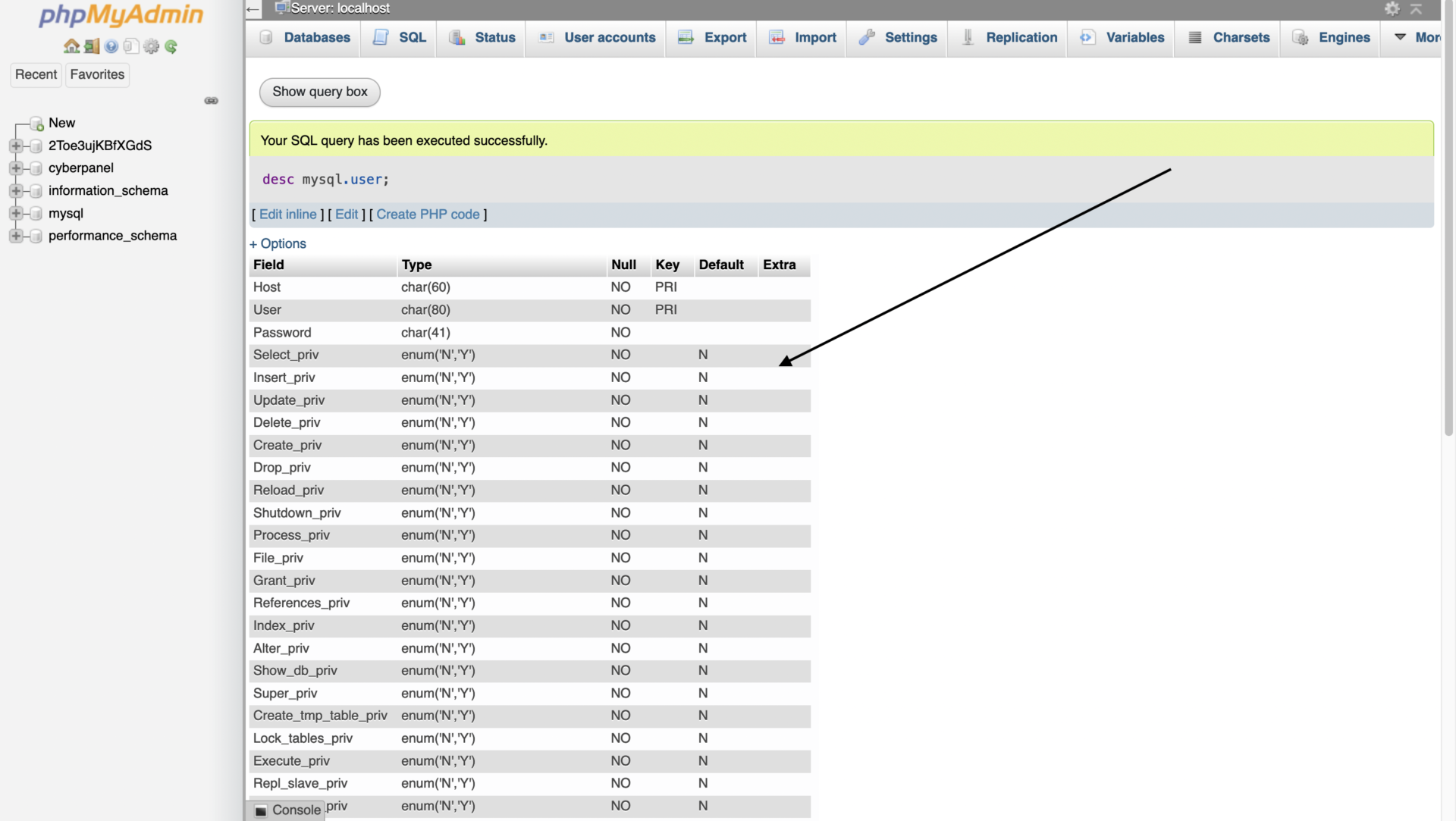Expand the + Options link

(278, 243)
